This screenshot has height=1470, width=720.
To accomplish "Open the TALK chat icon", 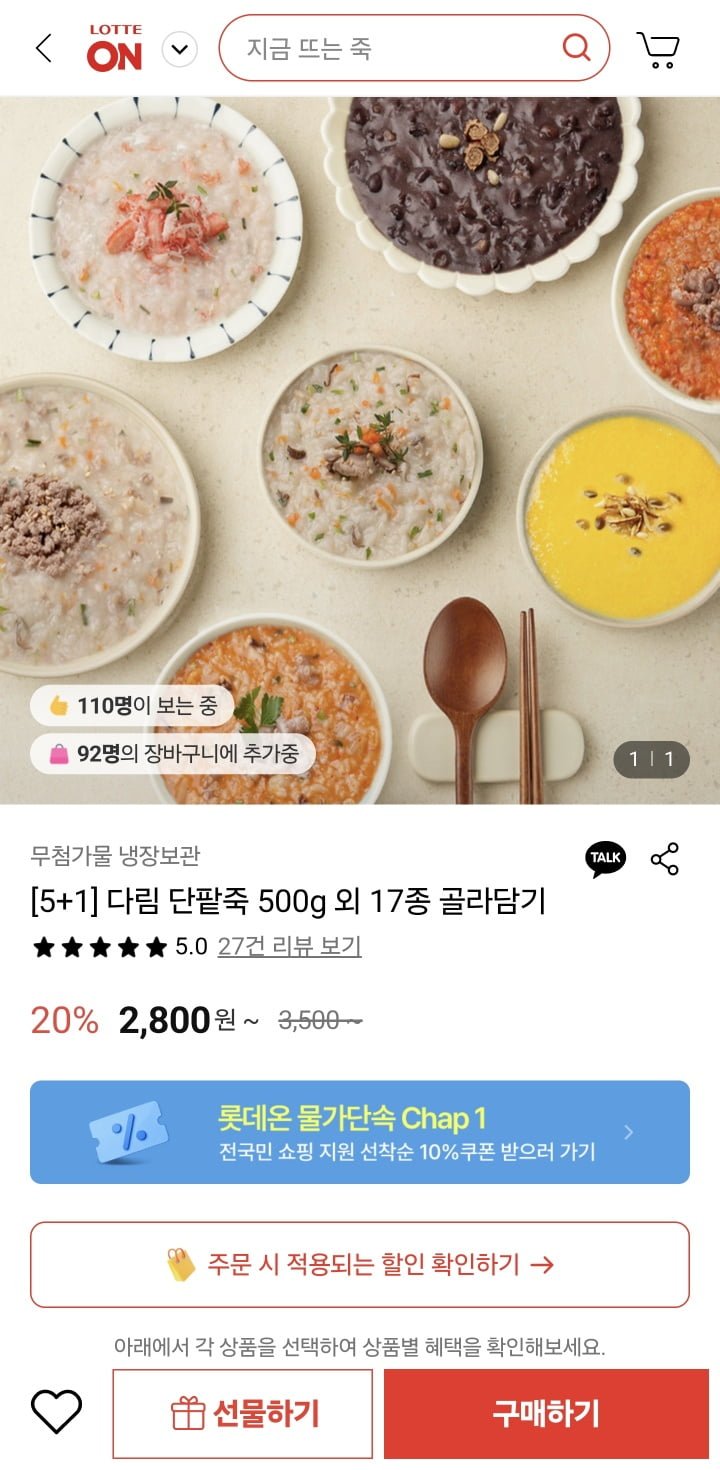I will (x=605, y=858).
